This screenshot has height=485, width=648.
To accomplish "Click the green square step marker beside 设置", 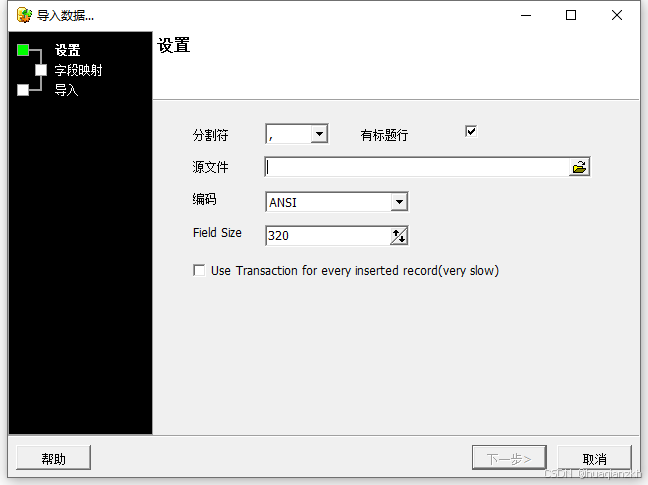I will coord(23,50).
